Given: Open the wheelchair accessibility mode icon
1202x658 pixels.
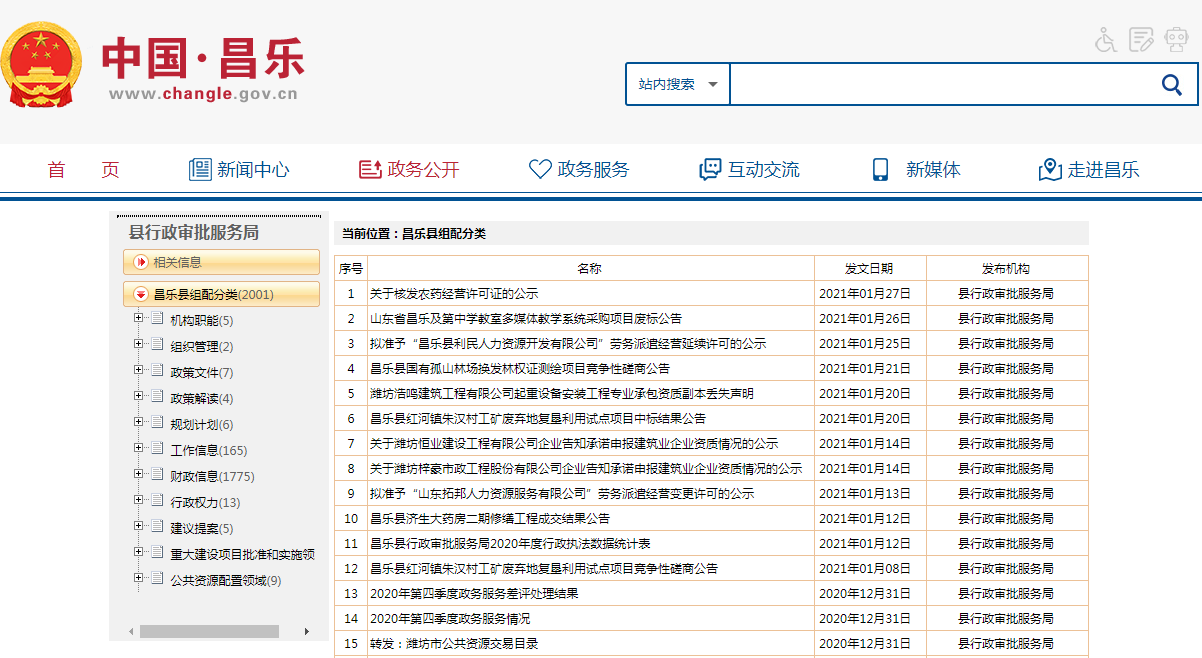Looking at the screenshot, I should pos(1105,40).
